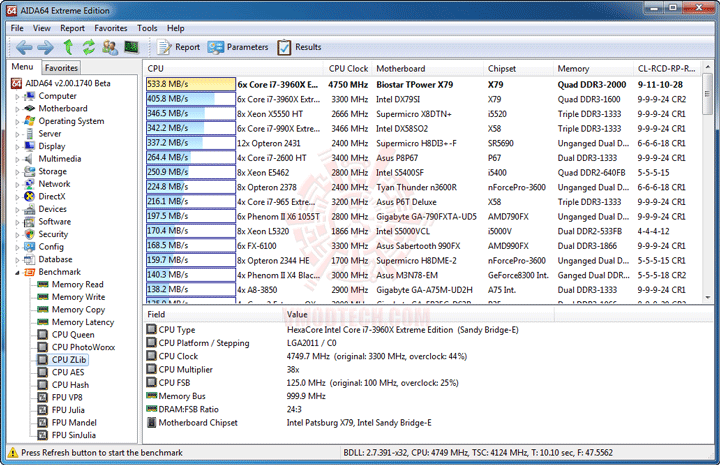
Task: Select the CPU AES benchmark
Action: pyautogui.click(x=61, y=372)
